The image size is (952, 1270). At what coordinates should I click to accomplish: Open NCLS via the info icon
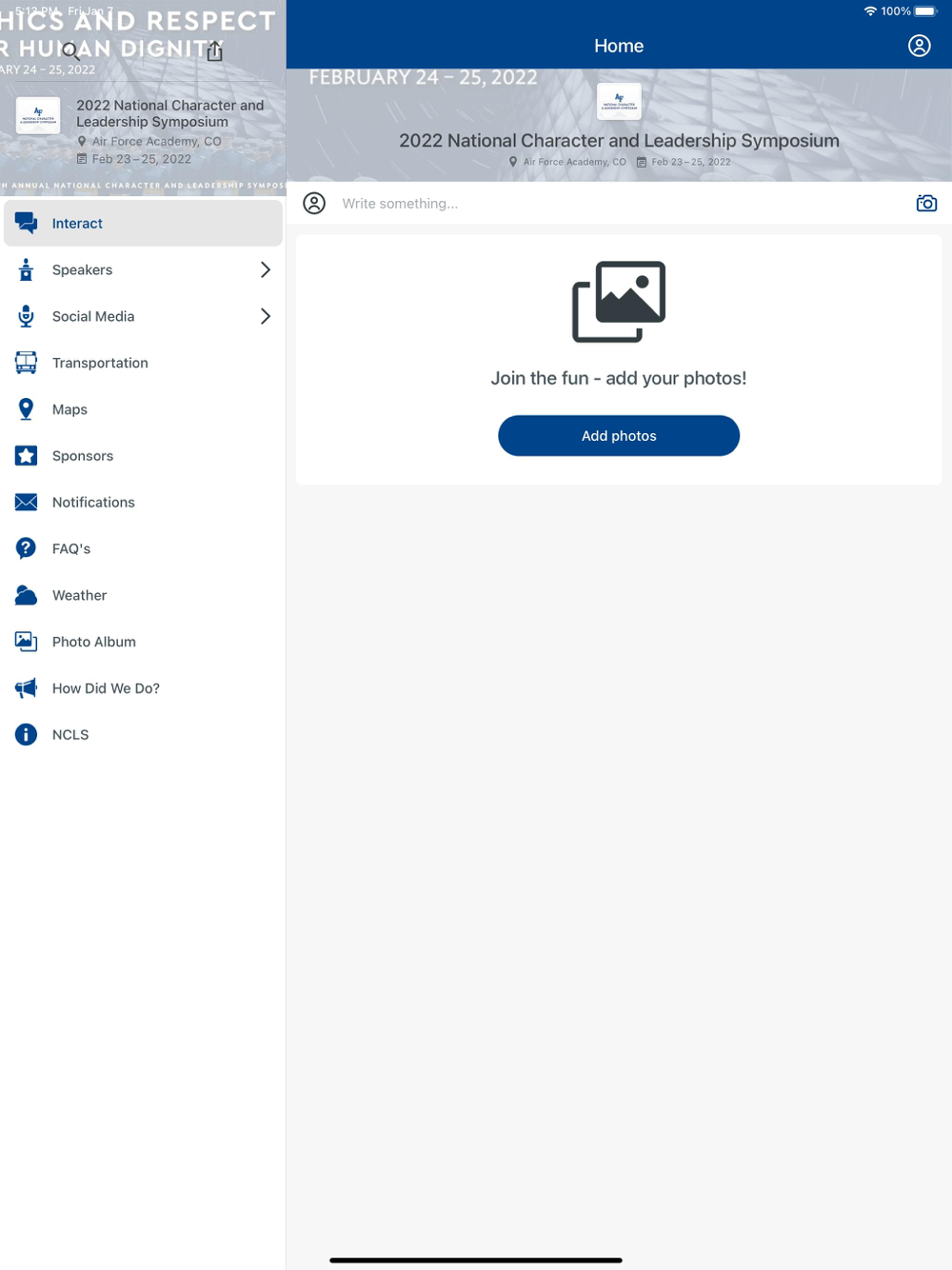[x=26, y=735]
